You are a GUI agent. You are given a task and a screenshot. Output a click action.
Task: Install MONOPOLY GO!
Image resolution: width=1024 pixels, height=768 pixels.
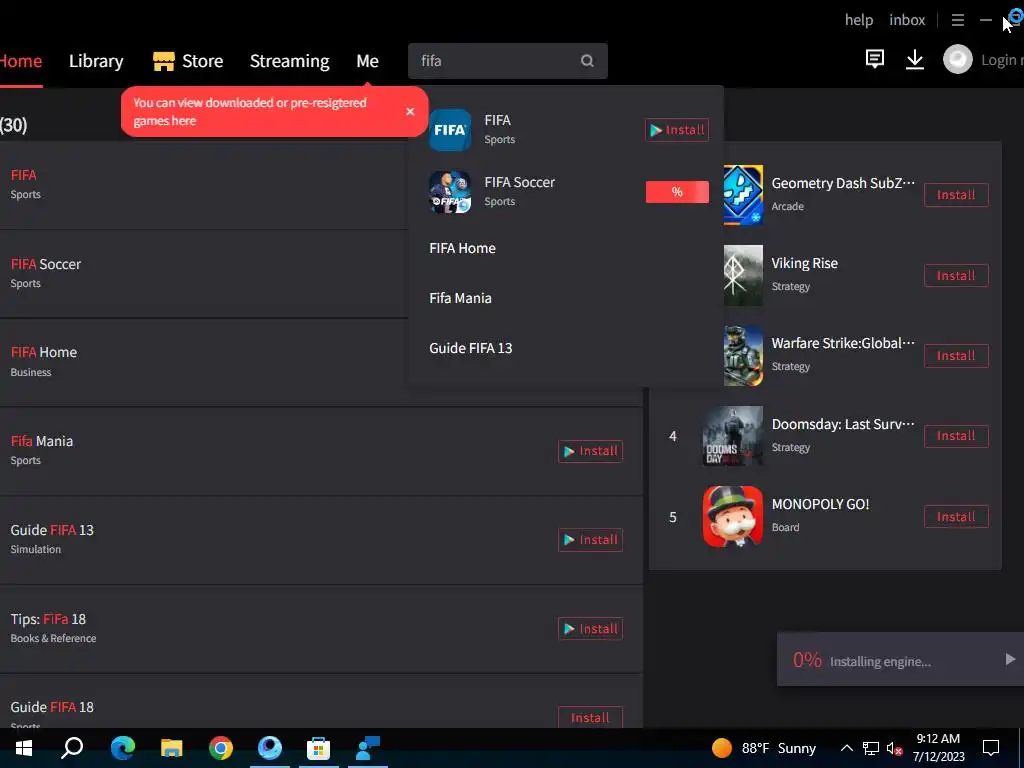point(956,517)
